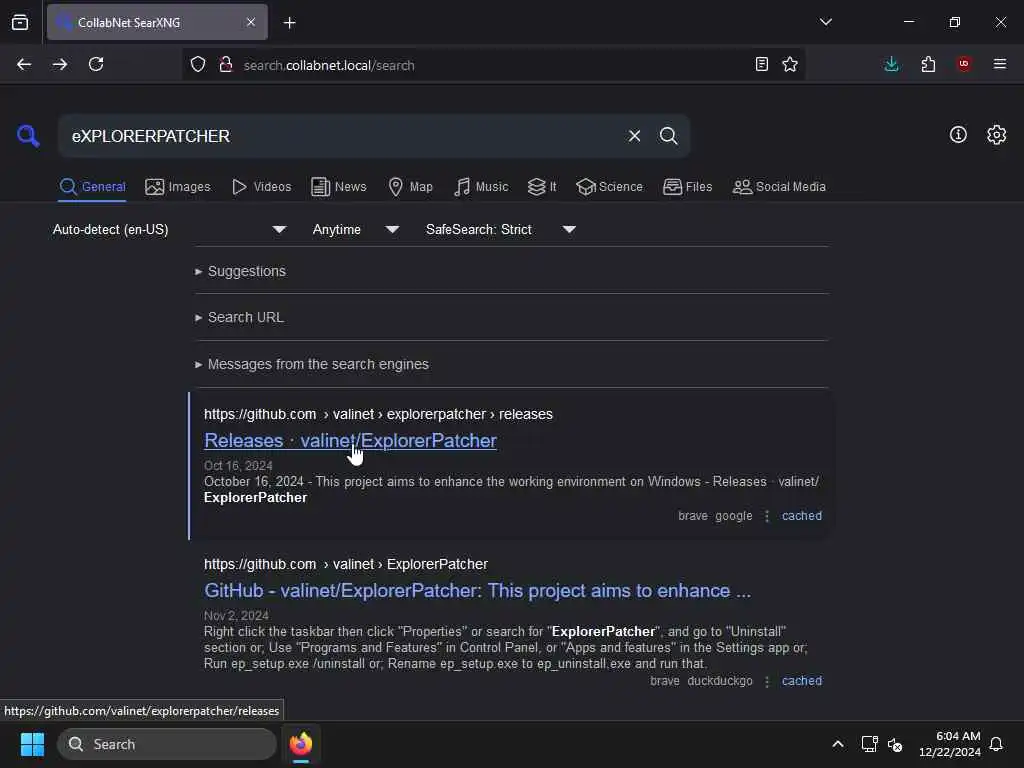The image size is (1024, 768).
Task: Open the notifications bell in taskbar
Action: [996, 744]
